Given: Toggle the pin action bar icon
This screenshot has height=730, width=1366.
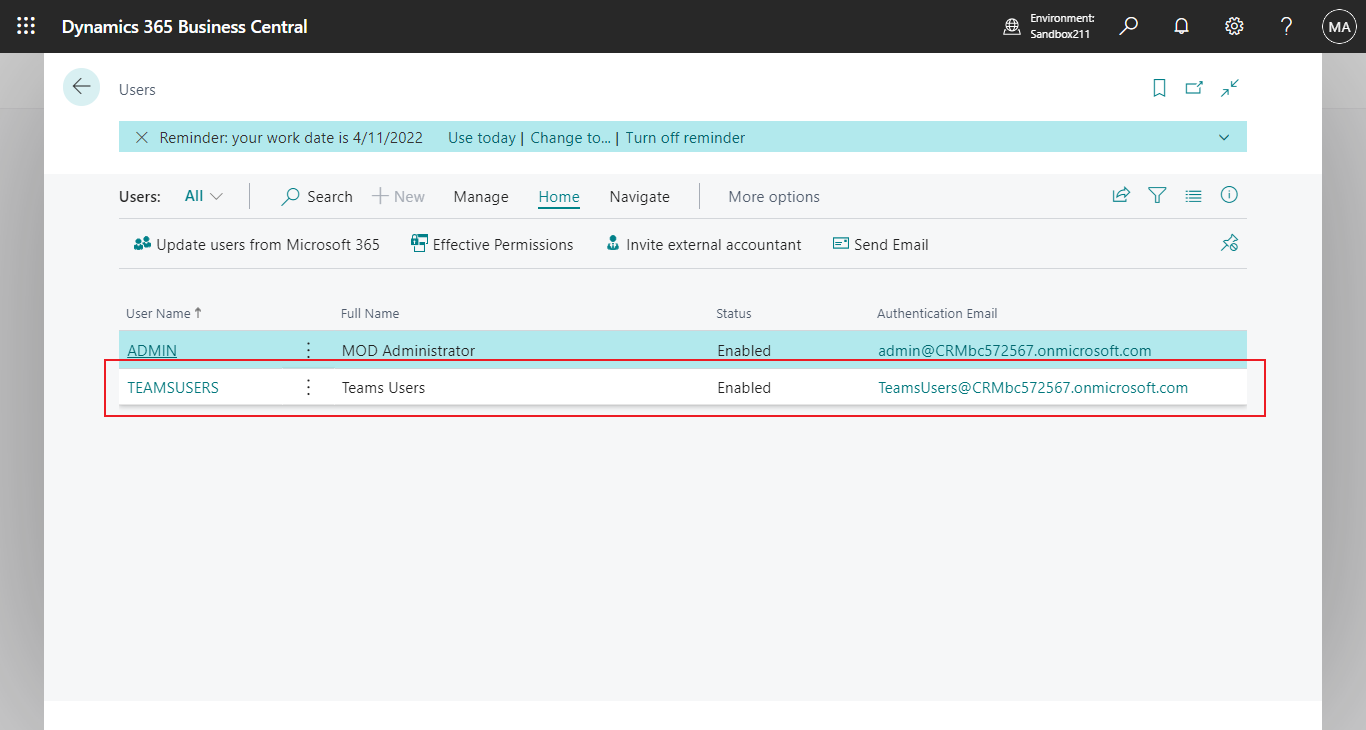Looking at the screenshot, I should pos(1229,244).
